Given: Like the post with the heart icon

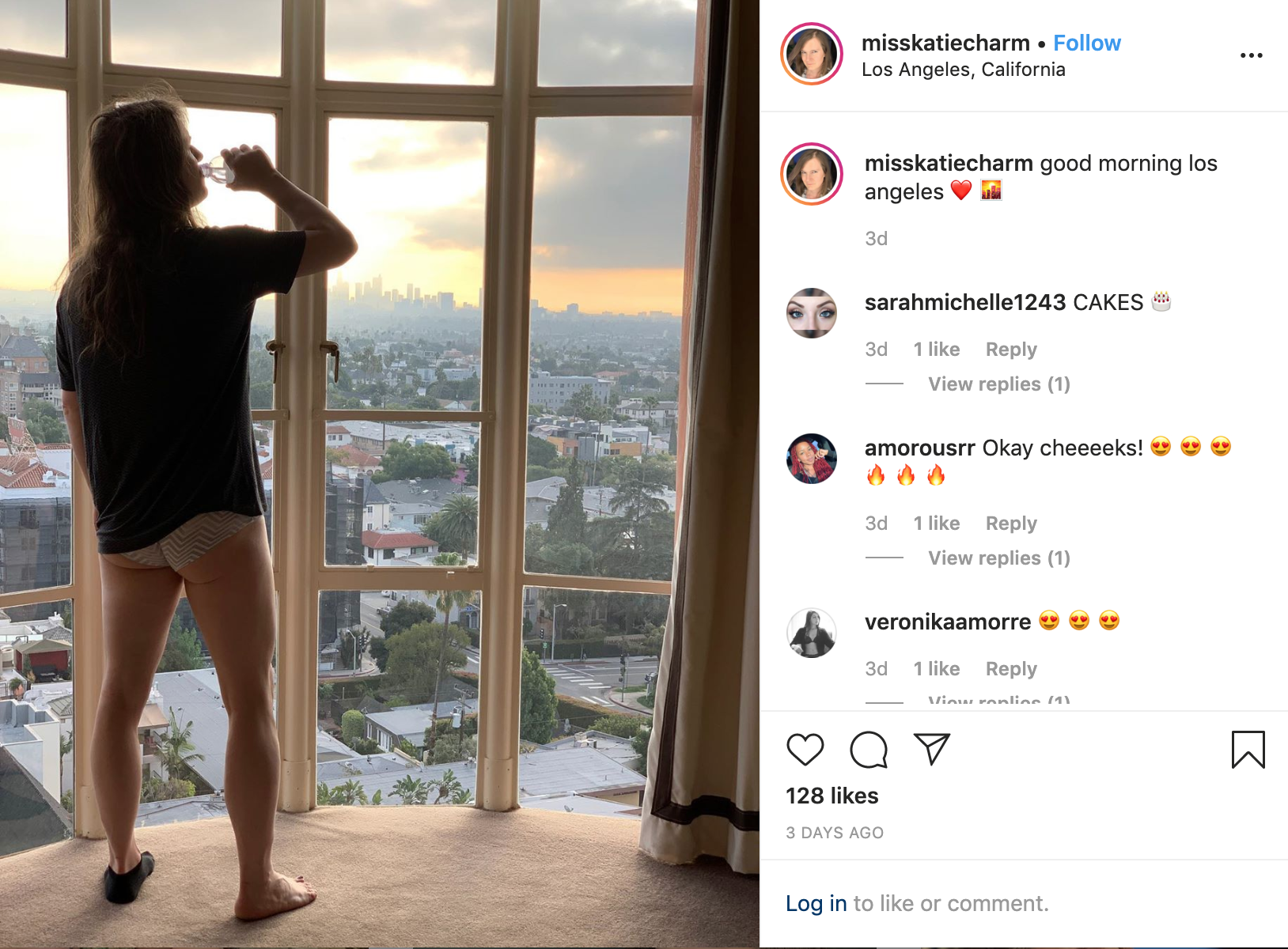Looking at the screenshot, I should pyautogui.click(x=805, y=749).
